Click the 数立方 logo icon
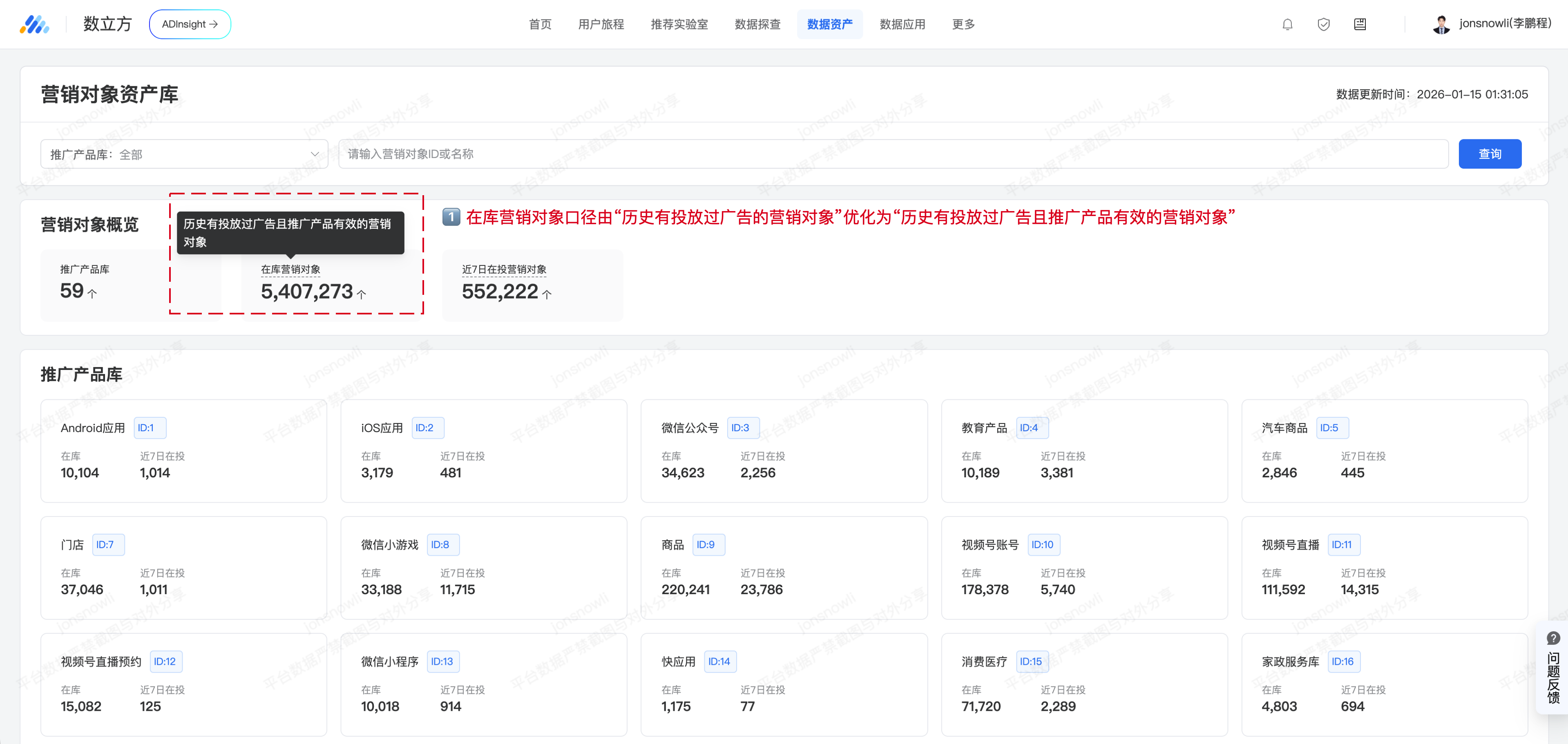1568x744 pixels. tap(34, 25)
